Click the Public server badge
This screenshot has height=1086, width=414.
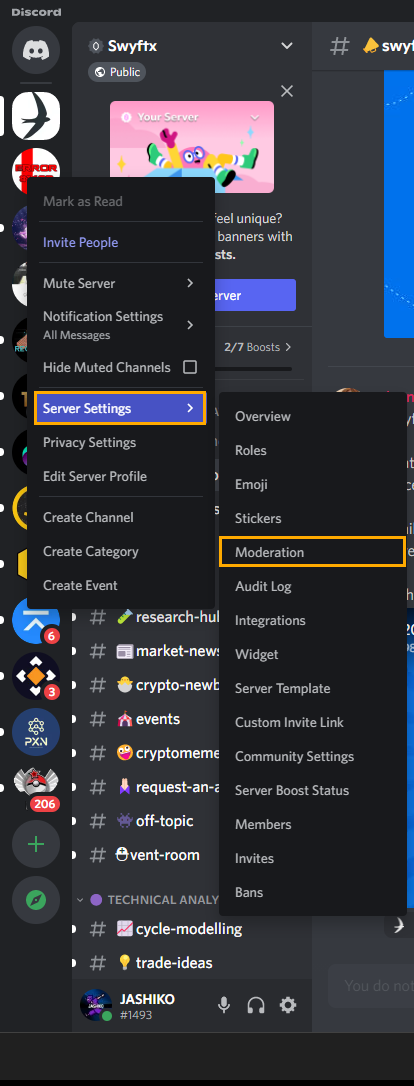[116, 72]
